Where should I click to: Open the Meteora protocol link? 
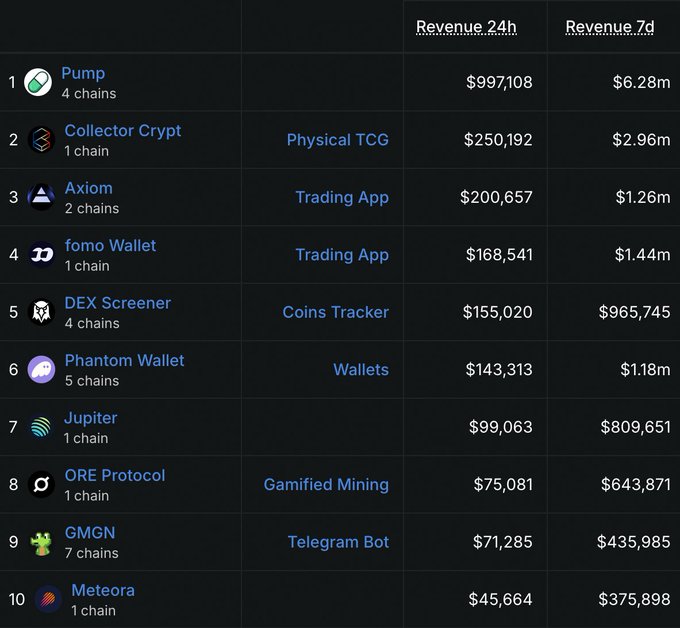[103, 590]
